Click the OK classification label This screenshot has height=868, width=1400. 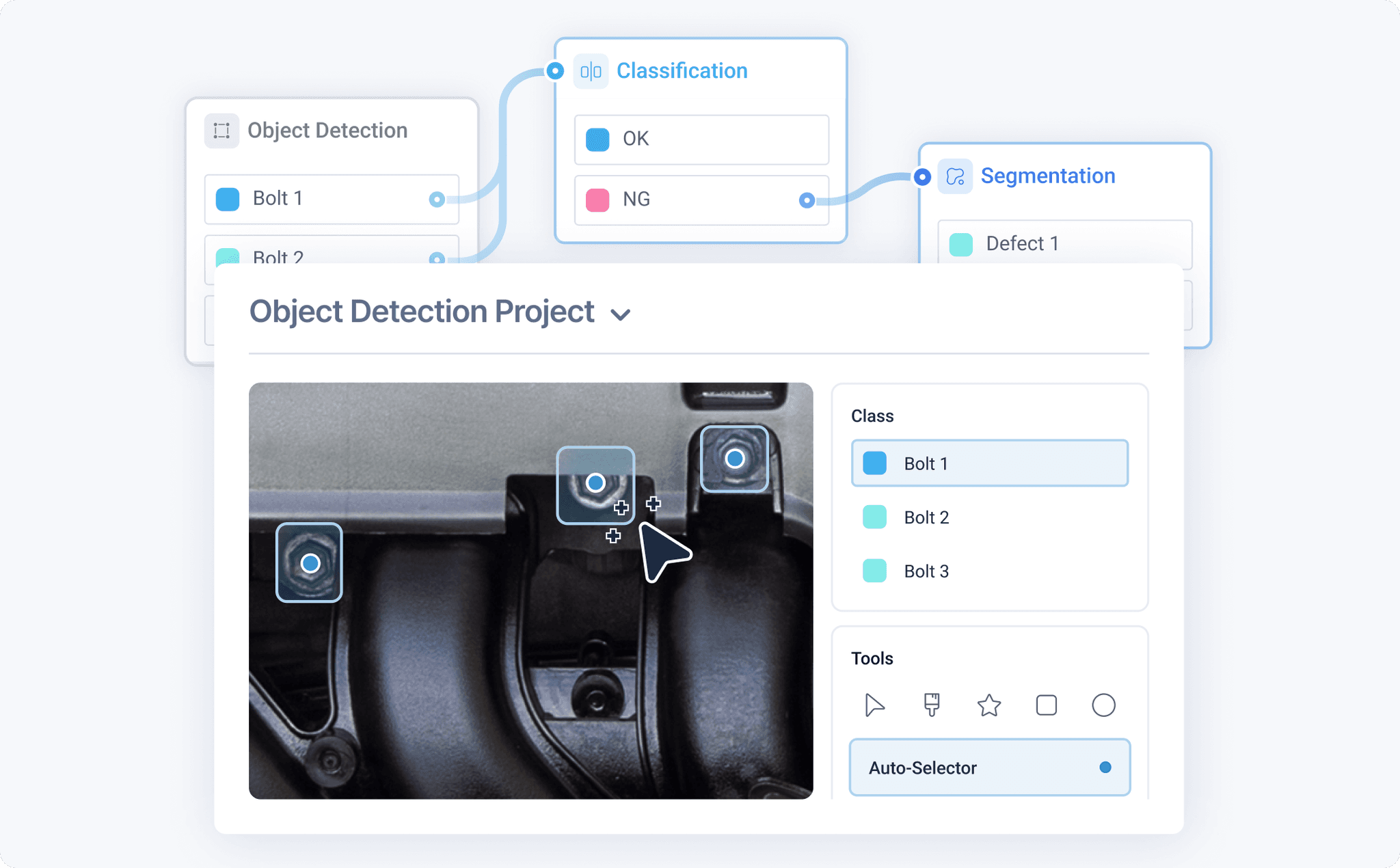tap(635, 139)
